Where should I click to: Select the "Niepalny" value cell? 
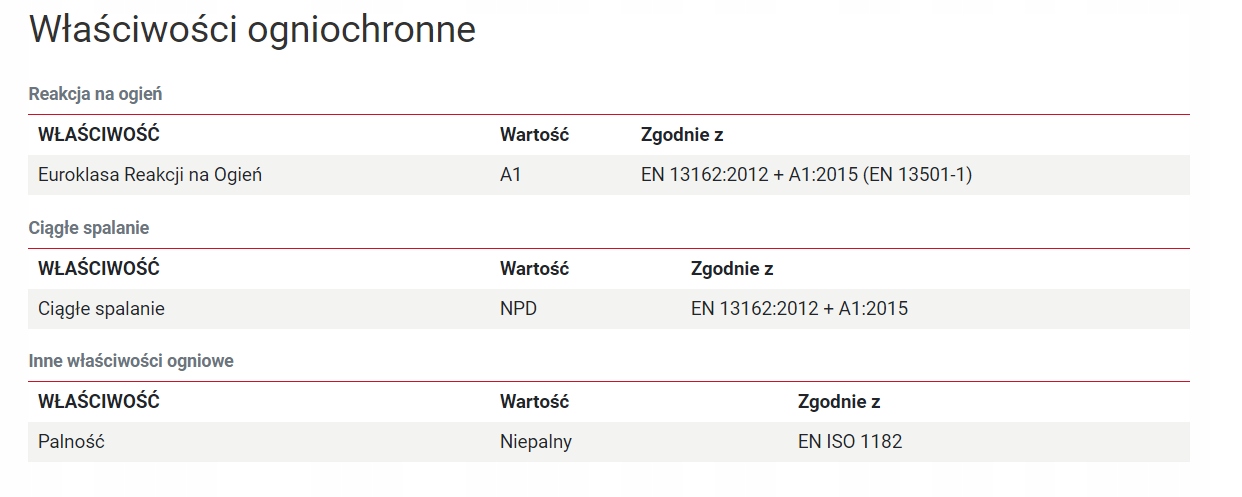pos(536,441)
